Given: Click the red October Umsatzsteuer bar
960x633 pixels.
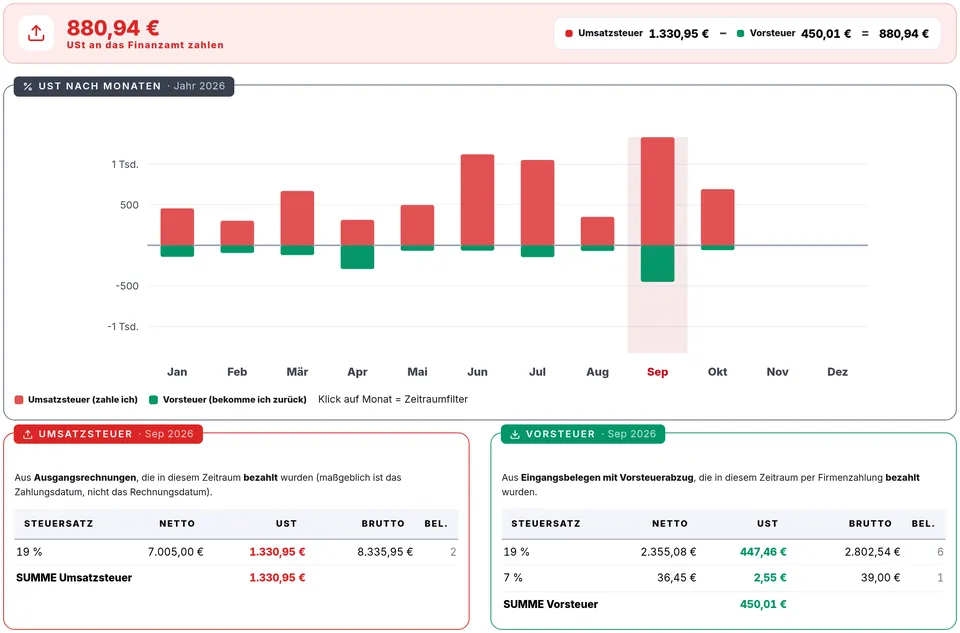Looking at the screenshot, I should tap(718, 217).
